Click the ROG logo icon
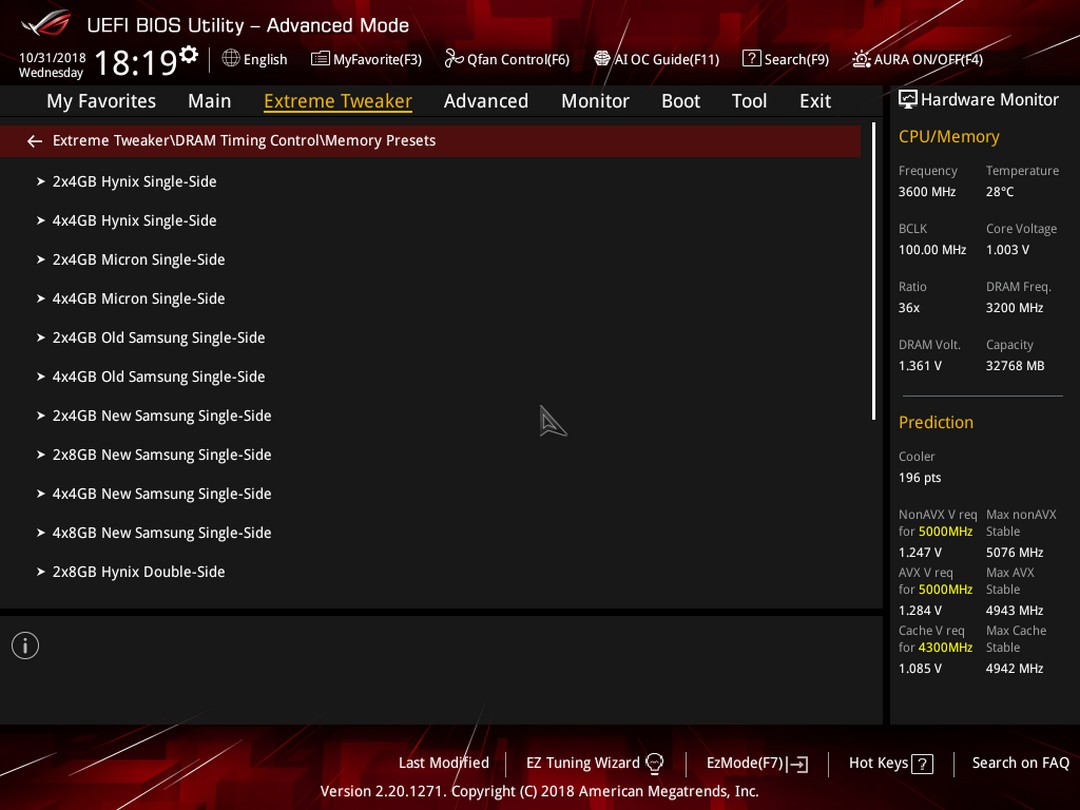 point(45,23)
